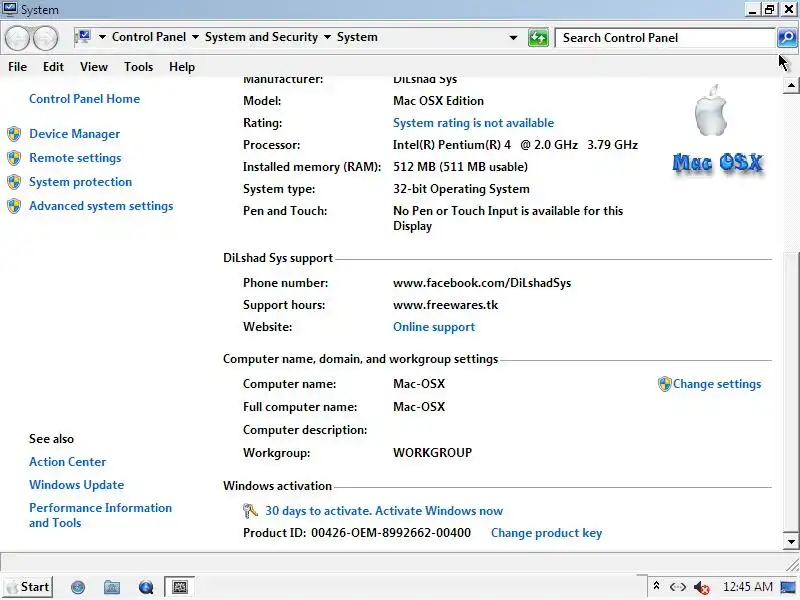Image resolution: width=800 pixels, height=600 pixels.
Task: Click the show desktop icon at taskbar end
Action: click(x=788, y=587)
